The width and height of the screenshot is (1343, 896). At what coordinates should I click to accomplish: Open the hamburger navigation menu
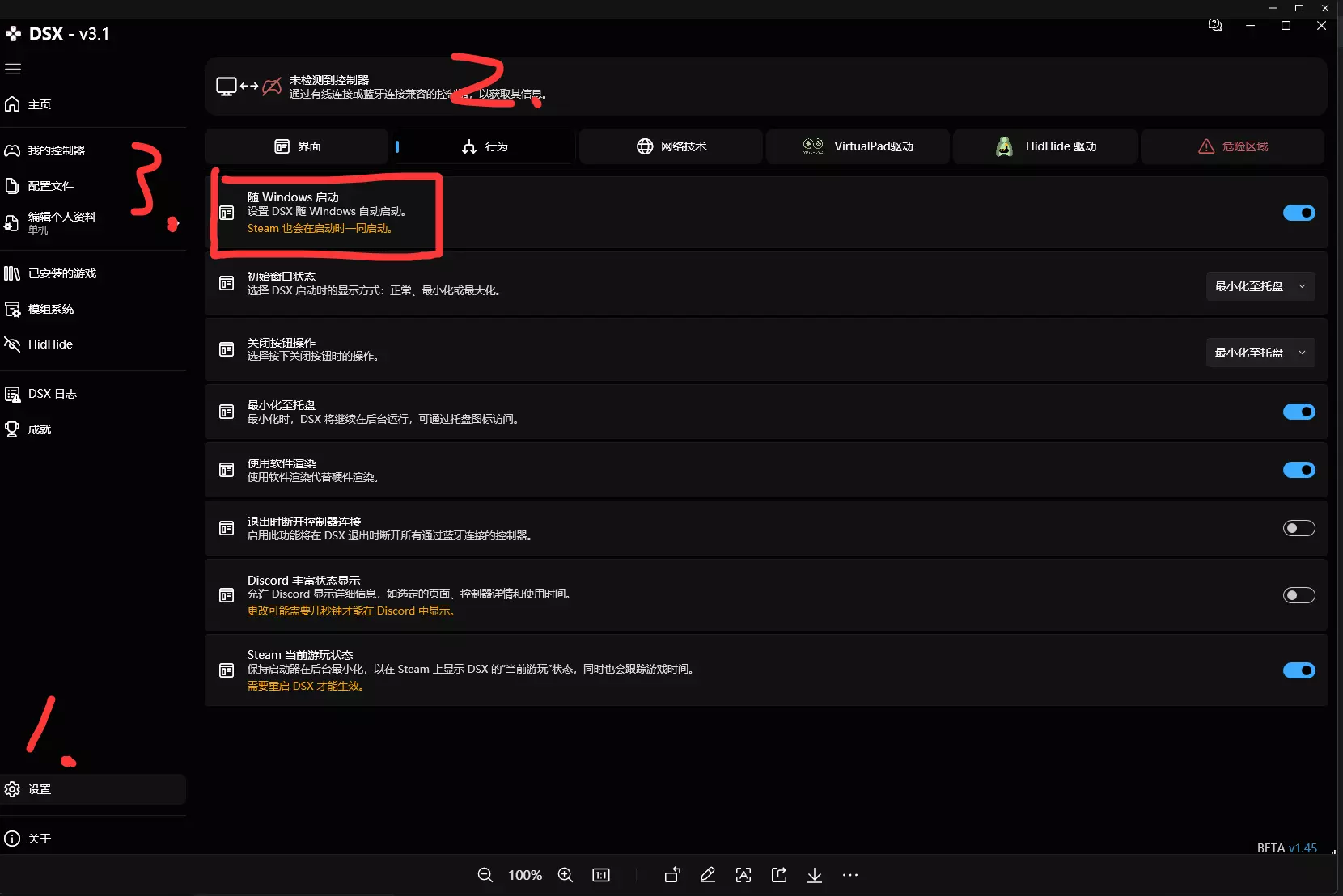tap(13, 69)
